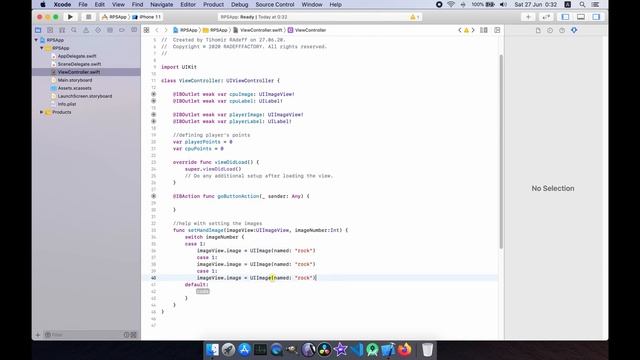Open the find navigator
The width and height of the screenshot is (640, 360).
pyautogui.click(x=74, y=30)
